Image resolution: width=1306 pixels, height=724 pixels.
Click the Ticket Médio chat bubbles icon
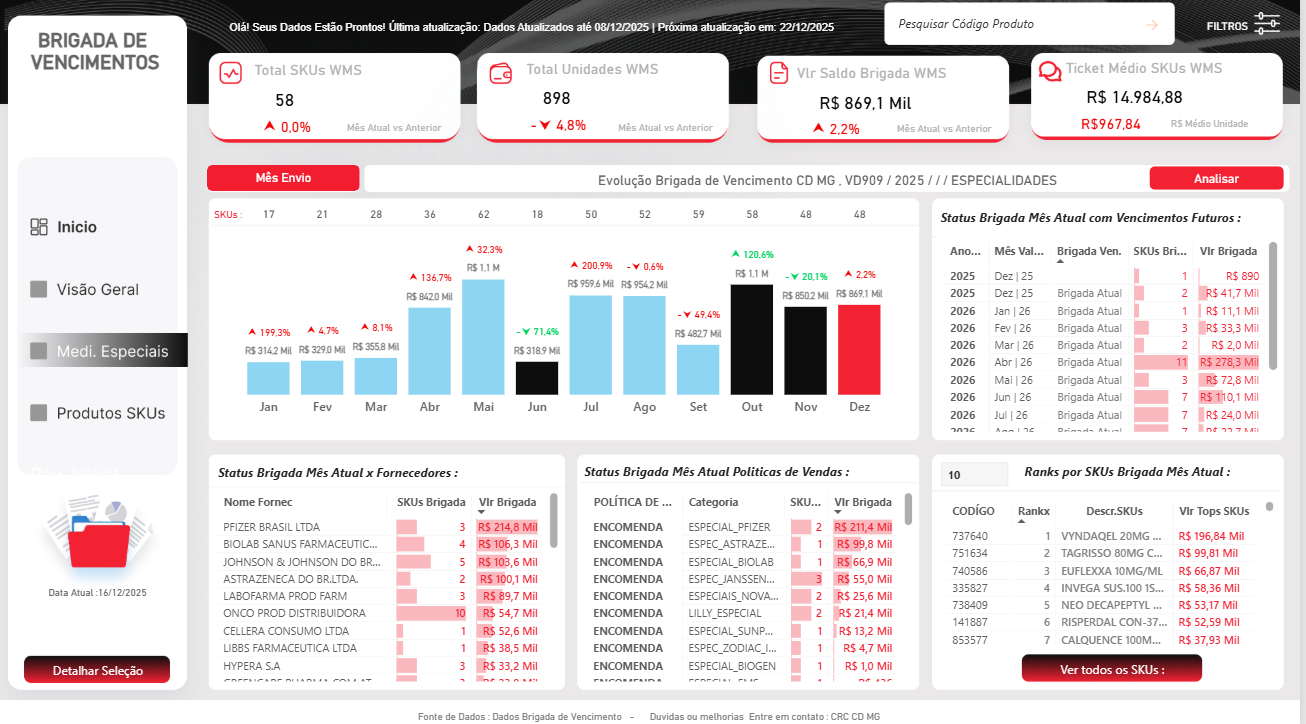(x=1050, y=71)
